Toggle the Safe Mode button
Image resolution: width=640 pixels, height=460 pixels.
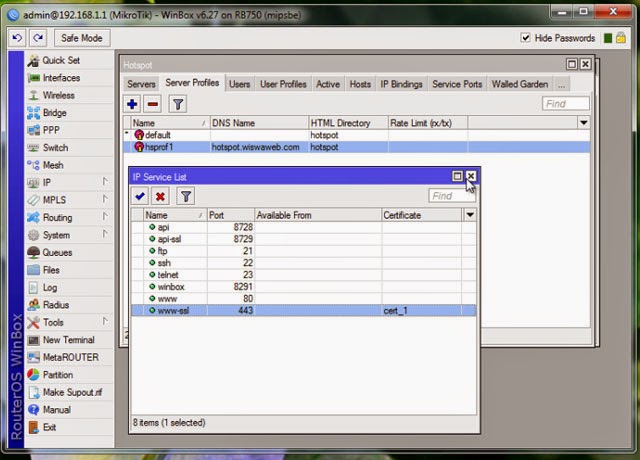(x=82, y=38)
